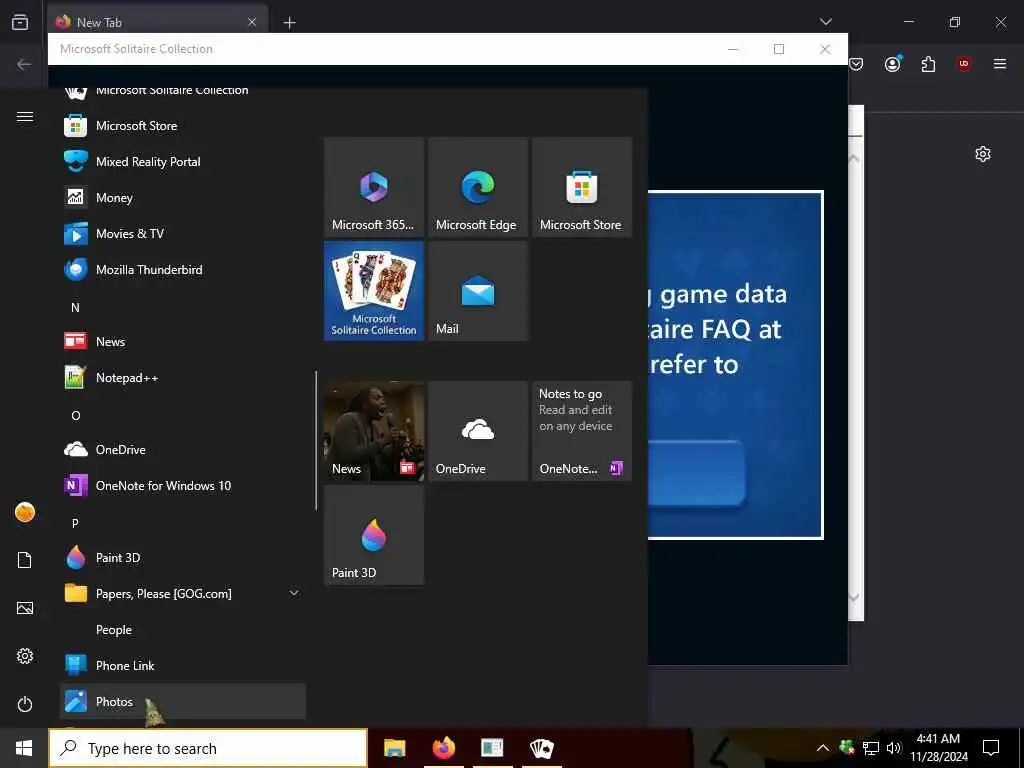Launch Paint 3D from the app list
Image resolution: width=1024 pixels, height=768 pixels.
tap(182, 557)
